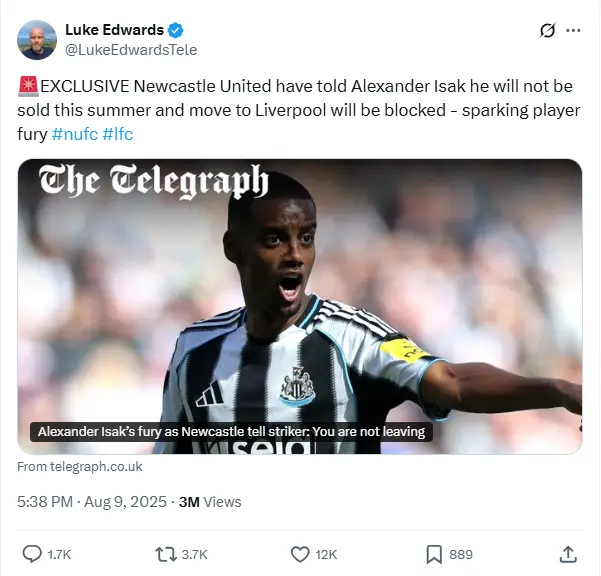View the 3M Views analytics
The width and height of the screenshot is (601, 576).
[210, 502]
